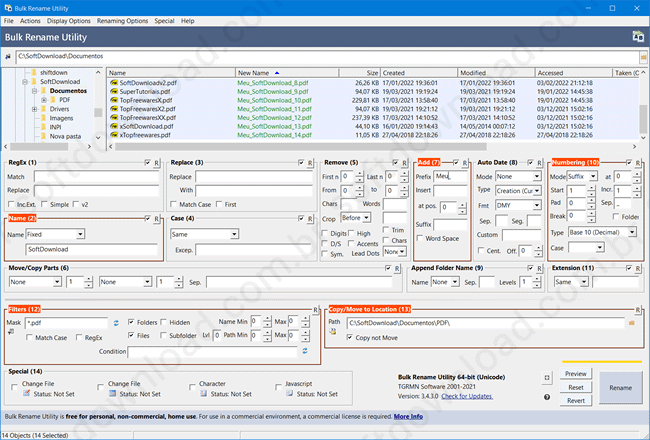Click the Rename button
Viewport: 650px width, 440px height.
click(x=620, y=387)
